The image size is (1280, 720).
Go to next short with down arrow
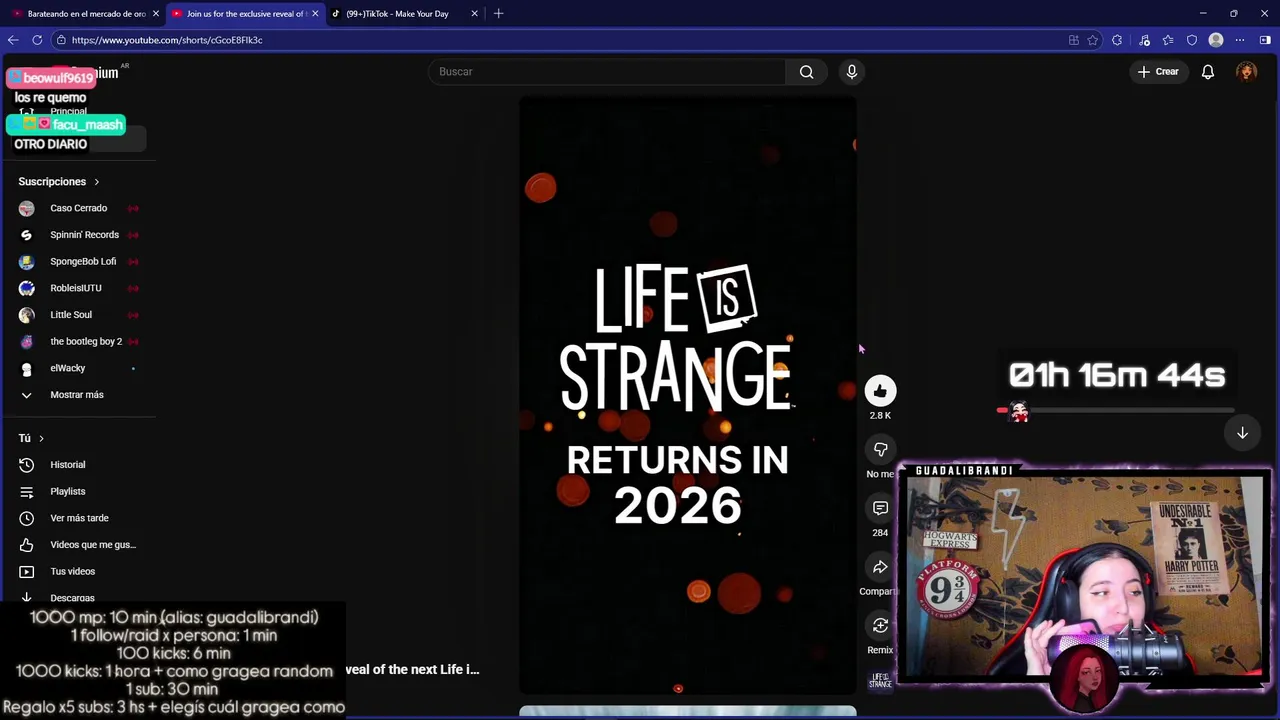[1242, 433]
